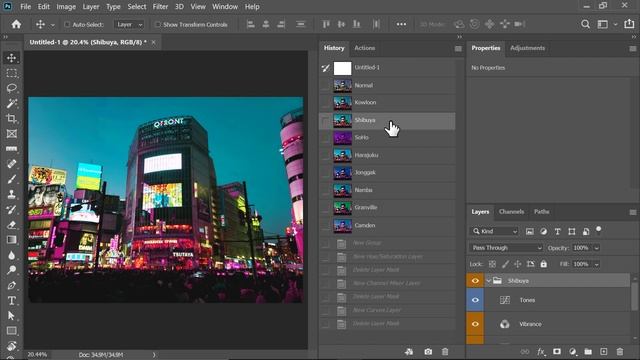
Task: Select the Move tool in toolbar
Action: click(11, 58)
